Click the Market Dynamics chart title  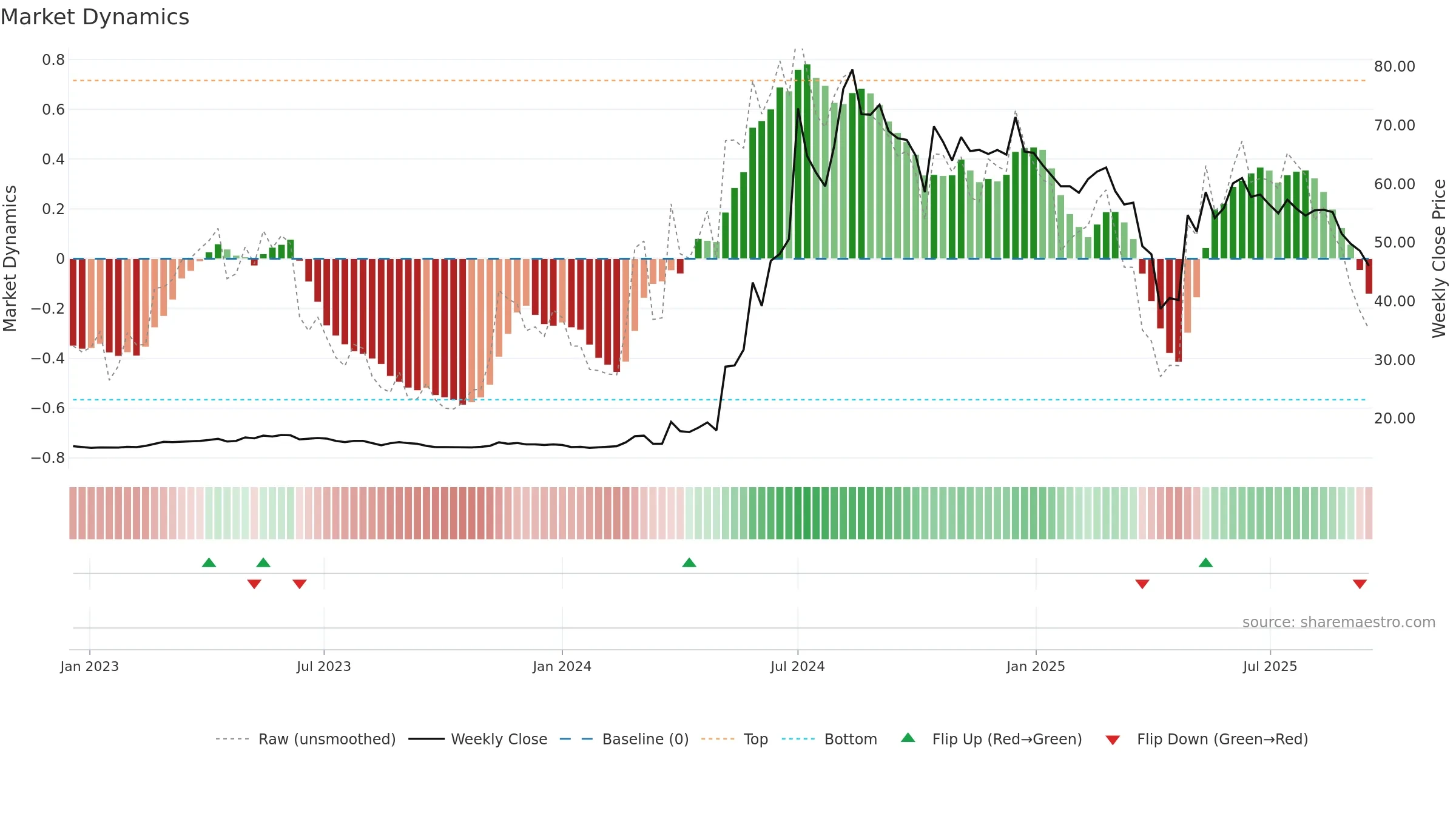click(95, 17)
